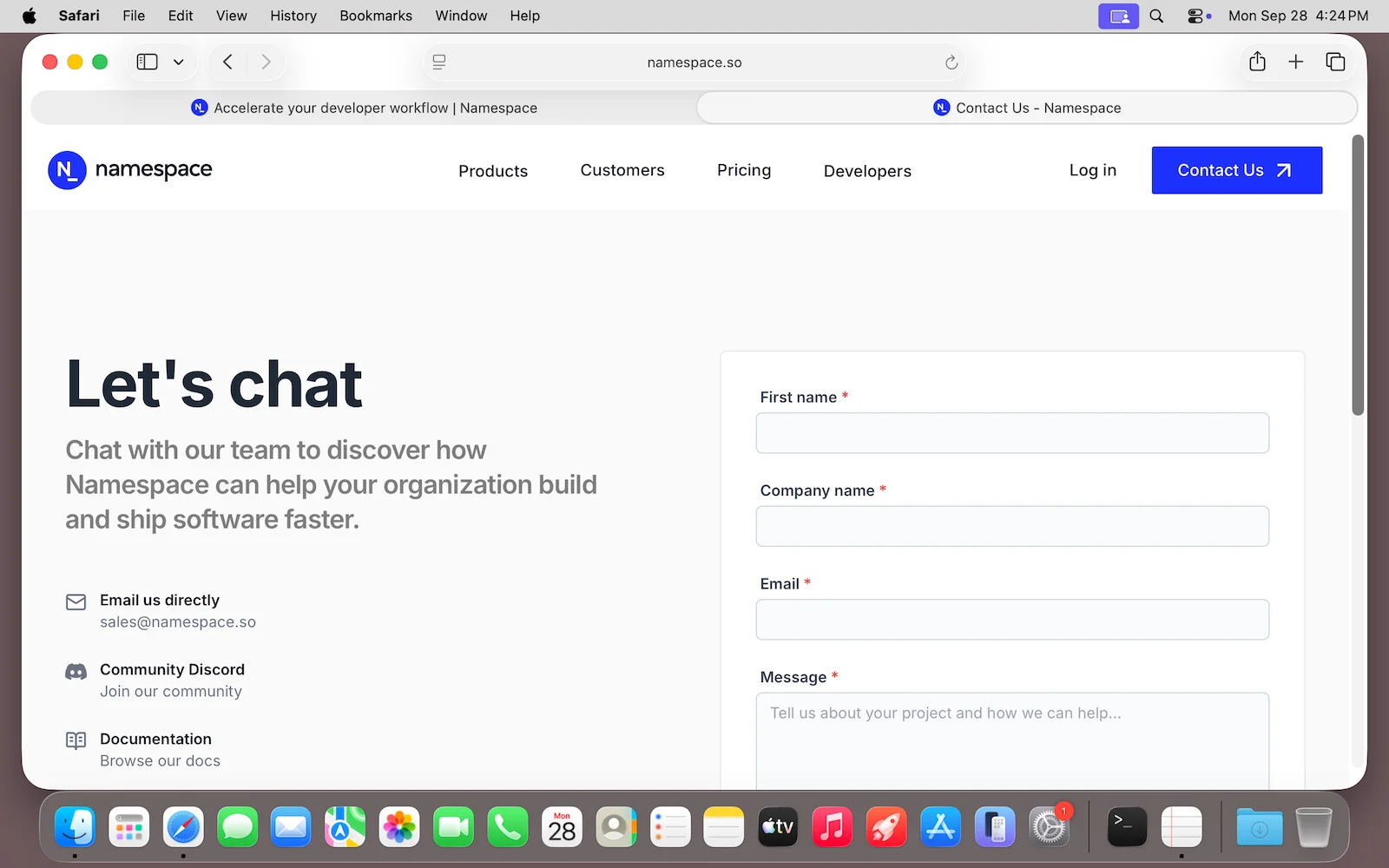Open the Bookmarks menu
Screen dimensions: 1389x868
(376, 16)
